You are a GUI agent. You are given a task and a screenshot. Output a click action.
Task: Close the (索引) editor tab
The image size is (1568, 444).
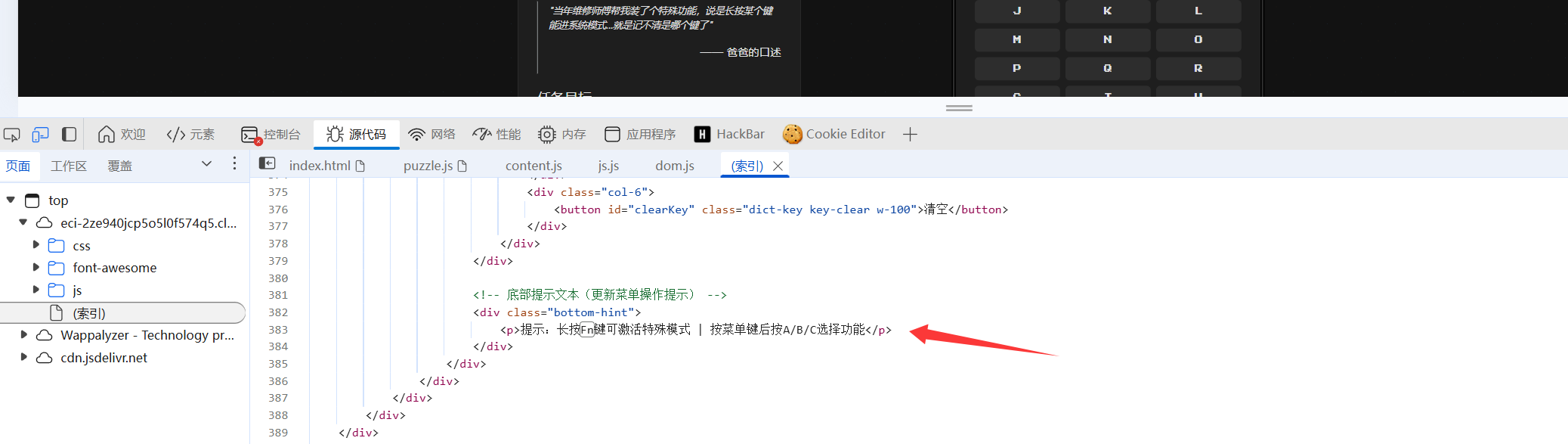[x=778, y=166]
